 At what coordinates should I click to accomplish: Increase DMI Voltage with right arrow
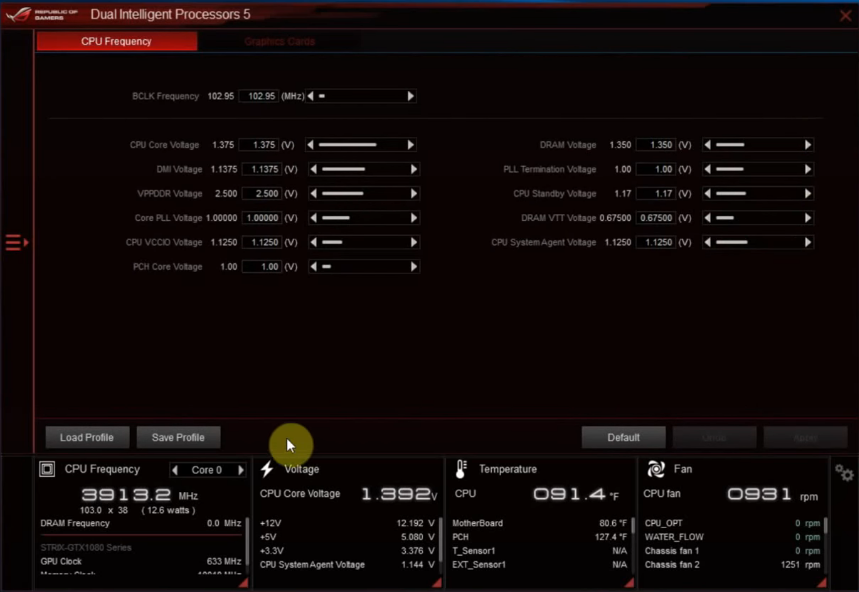(414, 169)
